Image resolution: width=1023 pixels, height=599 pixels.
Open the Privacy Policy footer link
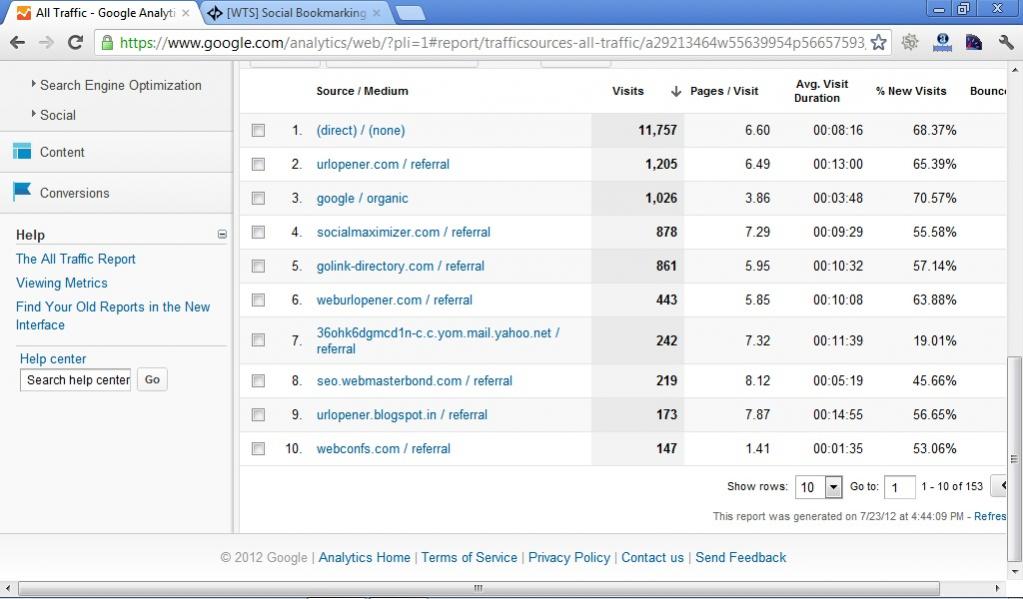point(569,558)
